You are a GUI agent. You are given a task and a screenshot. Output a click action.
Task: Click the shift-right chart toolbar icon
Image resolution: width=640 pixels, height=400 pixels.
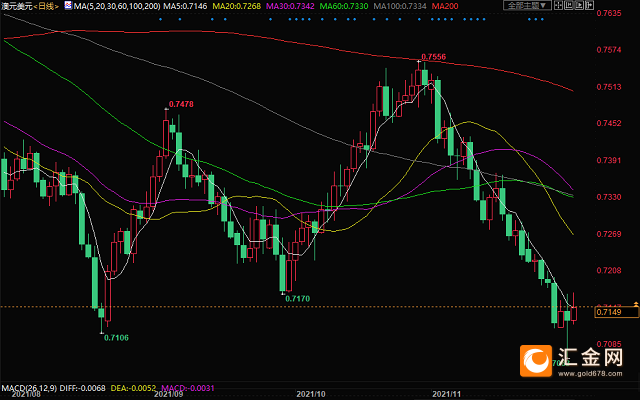coord(589,5)
